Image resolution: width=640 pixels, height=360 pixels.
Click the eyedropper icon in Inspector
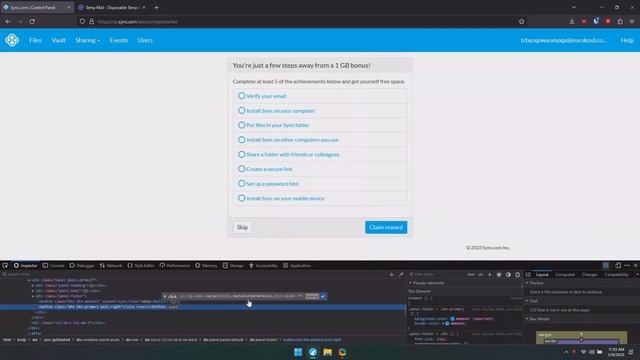click(x=401, y=275)
